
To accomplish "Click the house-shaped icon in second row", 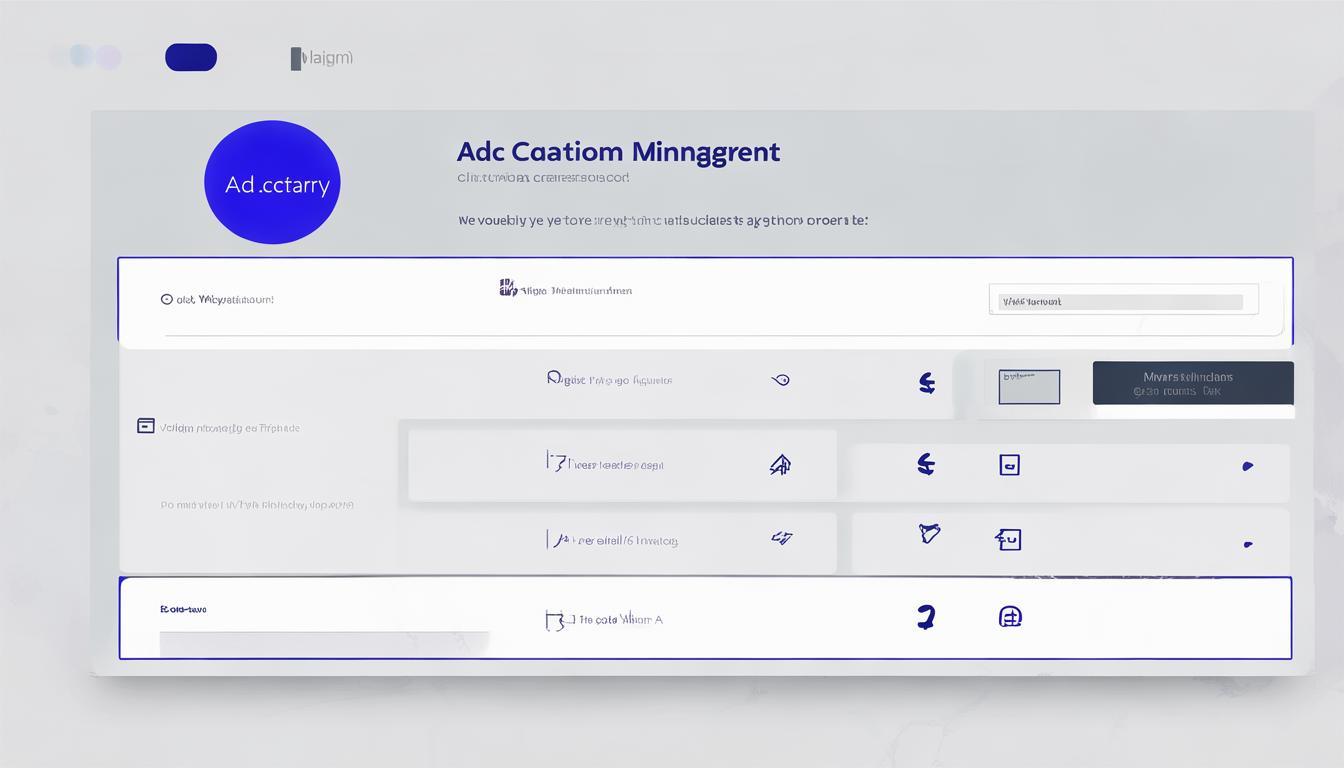I will click(x=780, y=464).
